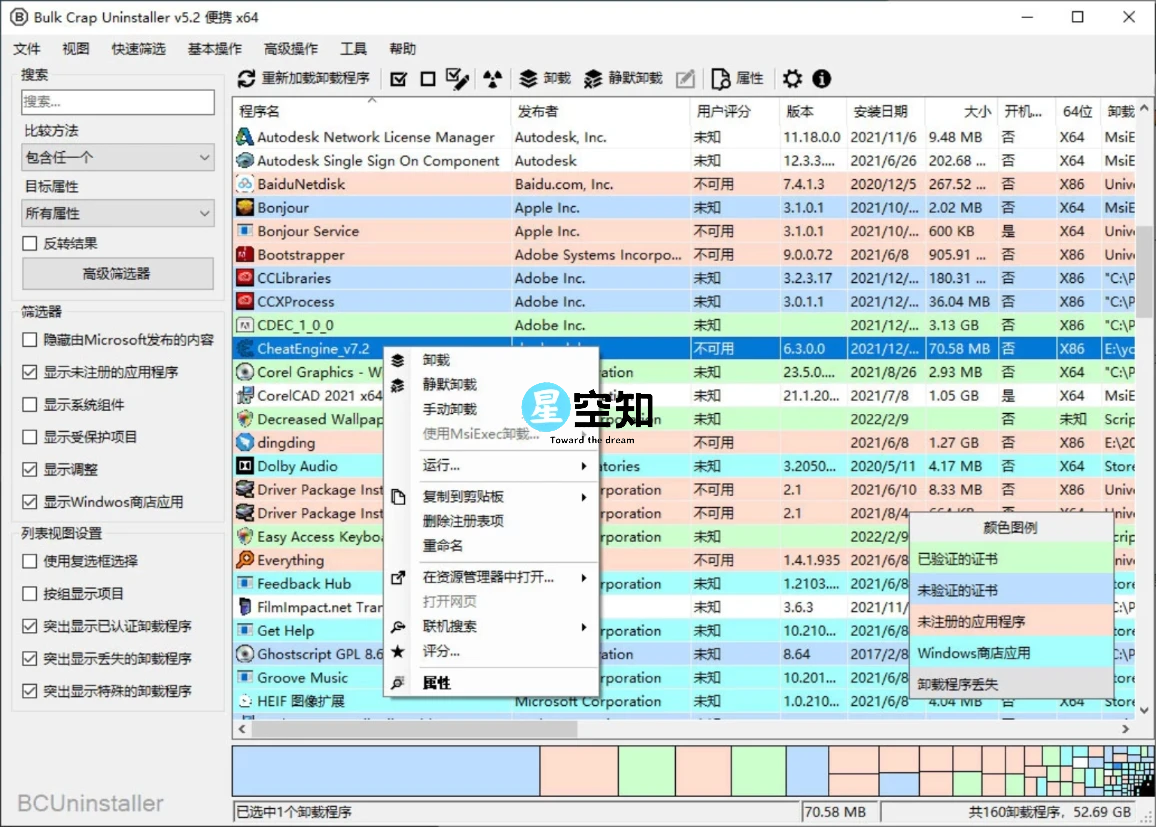Select all items with the checked-box icon
This screenshot has width=1156, height=827.
tap(398, 79)
